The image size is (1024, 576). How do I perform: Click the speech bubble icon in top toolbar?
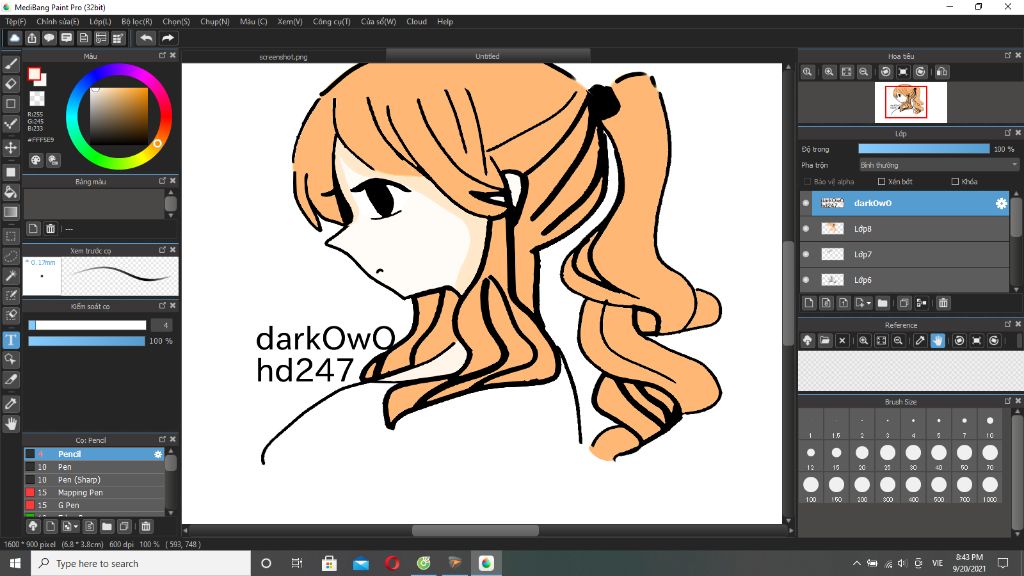(x=49, y=39)
